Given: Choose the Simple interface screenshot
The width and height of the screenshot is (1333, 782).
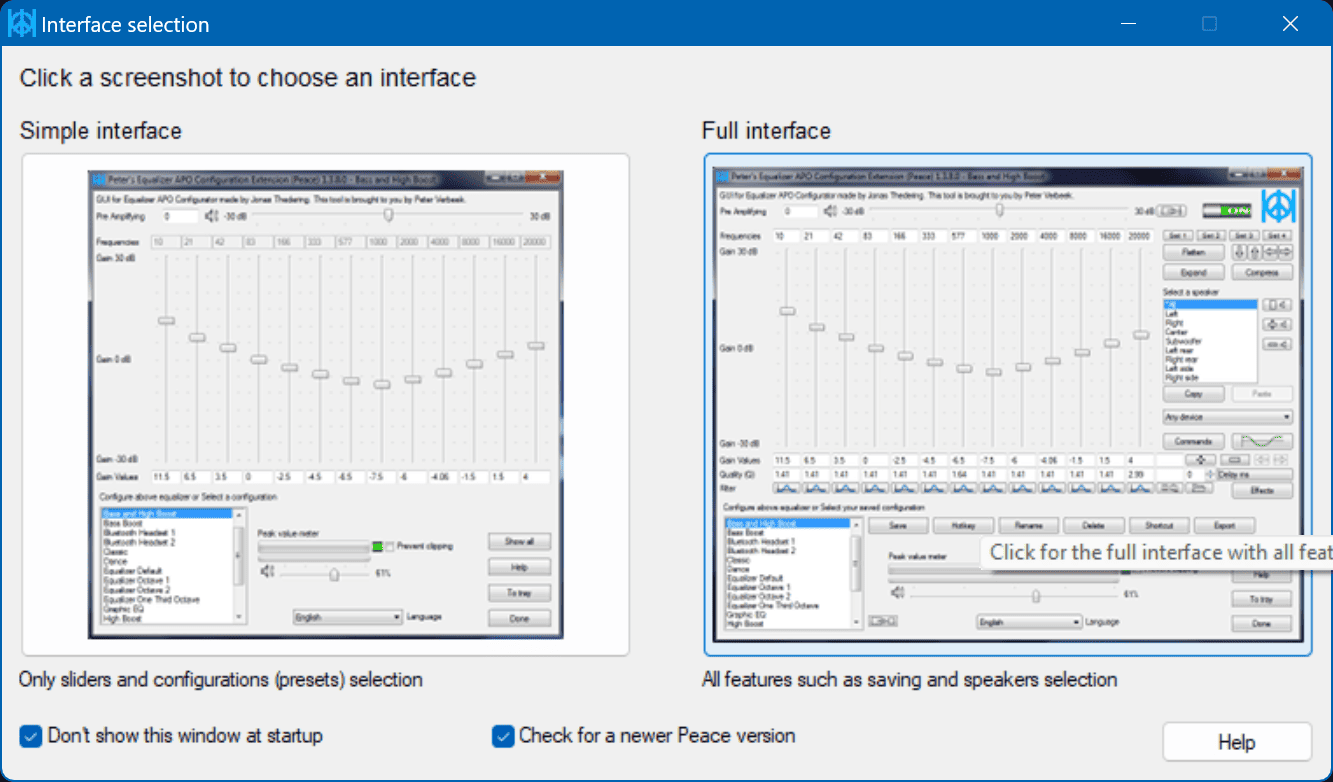Looking at the screenshot, I should point(325,404).
